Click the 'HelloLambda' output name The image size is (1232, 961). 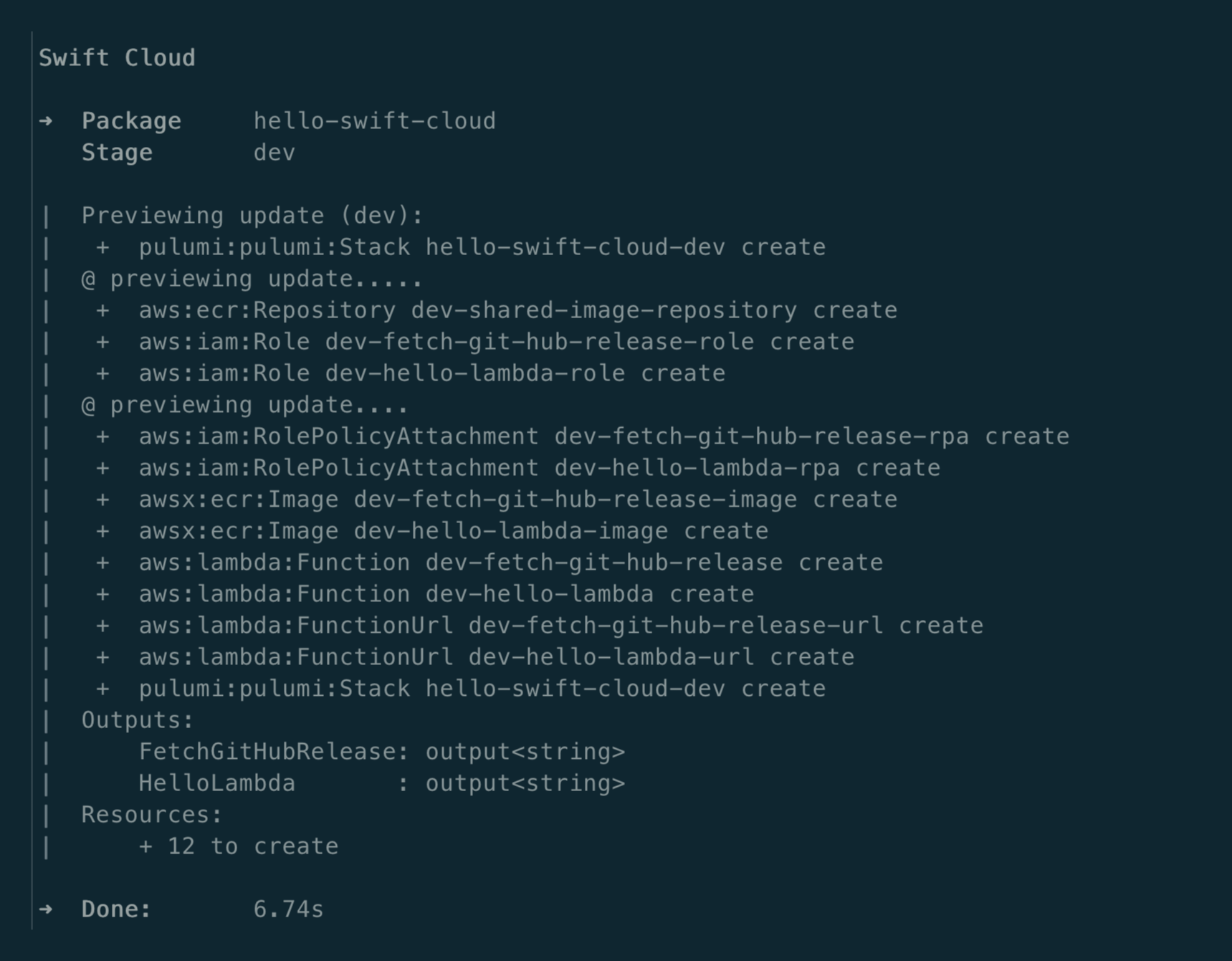[216, 783]
